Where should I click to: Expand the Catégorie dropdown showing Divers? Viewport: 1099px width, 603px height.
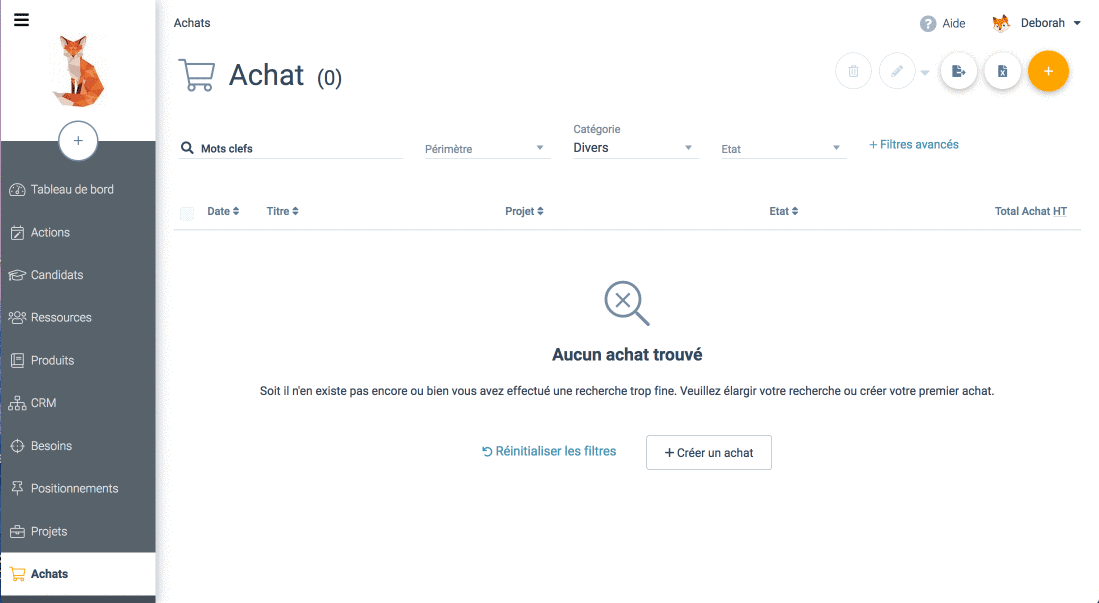tap(633, 148)
